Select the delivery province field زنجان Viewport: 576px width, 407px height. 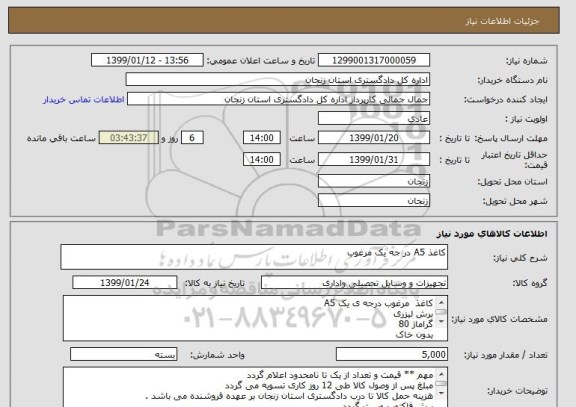click(374, 181)
